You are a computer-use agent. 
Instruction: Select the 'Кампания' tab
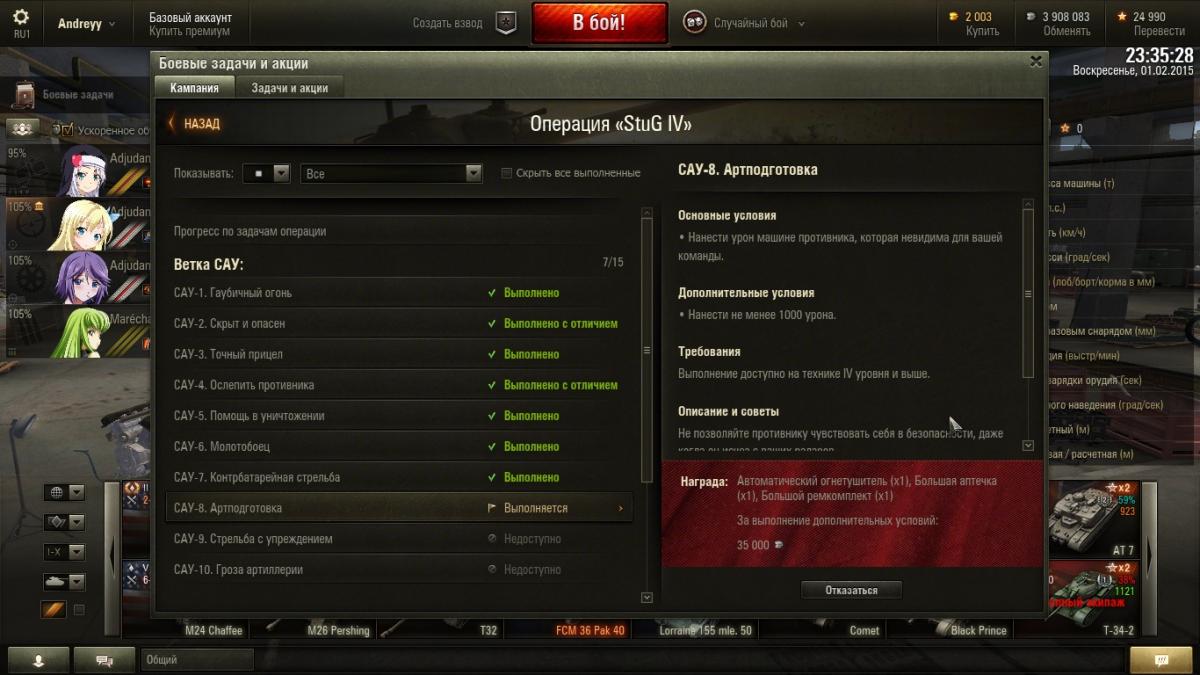(194, 88)
